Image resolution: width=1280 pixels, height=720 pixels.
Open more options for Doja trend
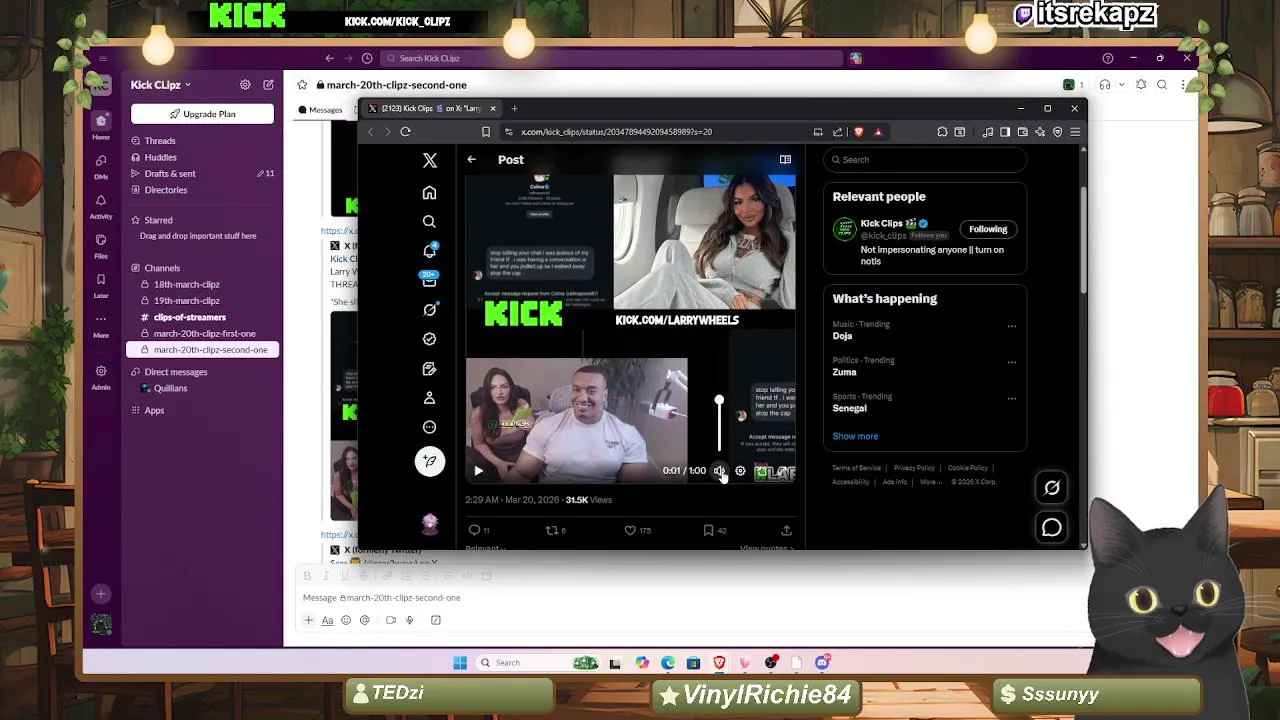1011,326
